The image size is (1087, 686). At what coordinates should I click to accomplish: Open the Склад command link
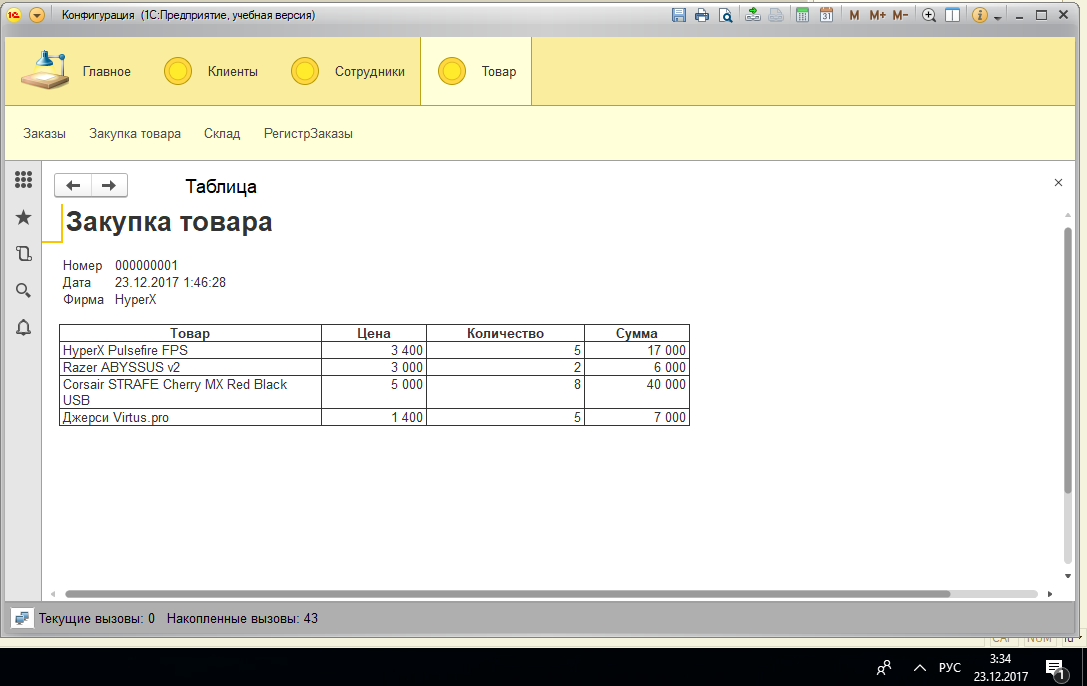pyautogui.click(x=222, y=133)
